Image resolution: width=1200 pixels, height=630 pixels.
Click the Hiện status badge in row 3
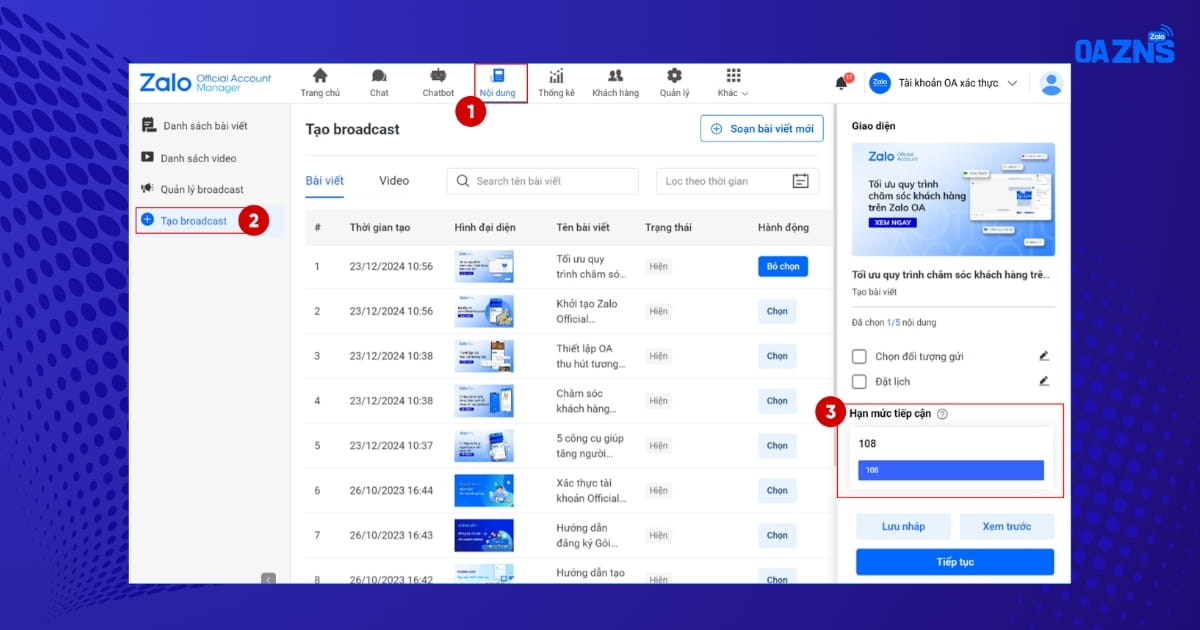[658, 356]
